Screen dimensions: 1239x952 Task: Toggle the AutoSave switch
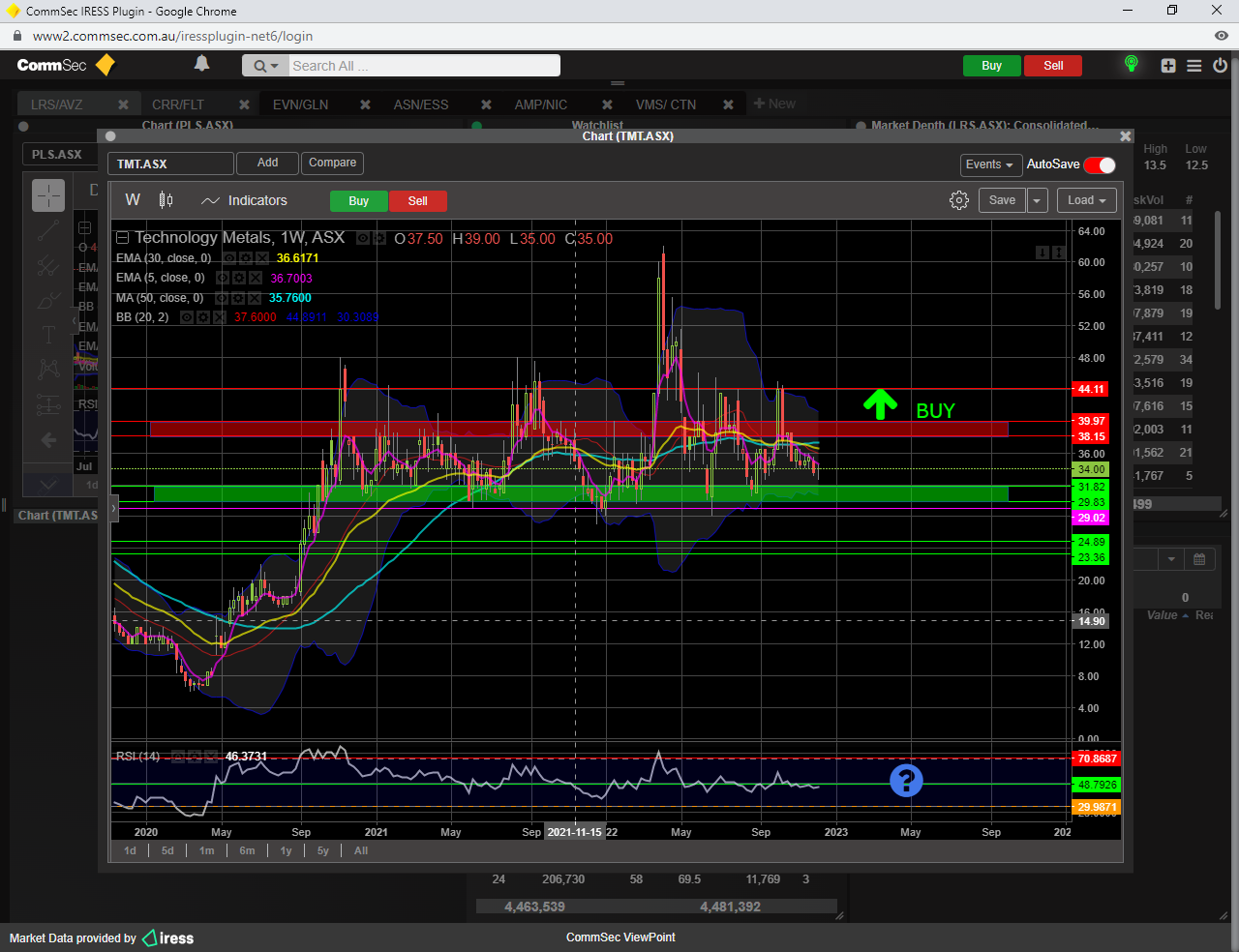pyautogui.click(x=1100, y=164)
